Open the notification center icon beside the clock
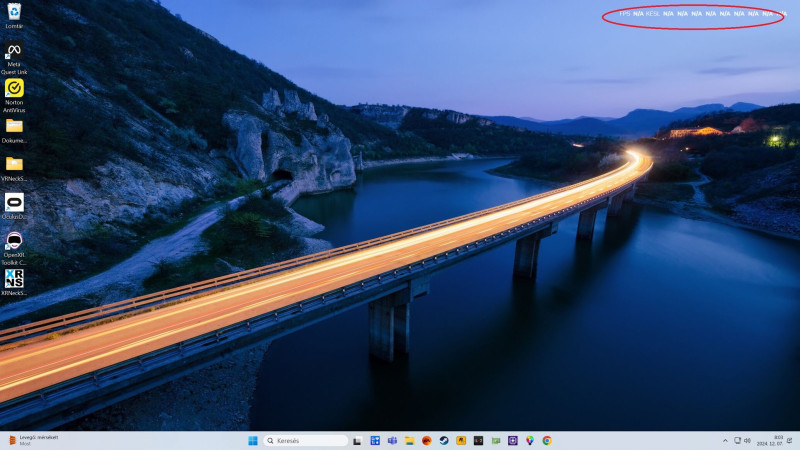The image size is (800, 450). click(790, 440)
